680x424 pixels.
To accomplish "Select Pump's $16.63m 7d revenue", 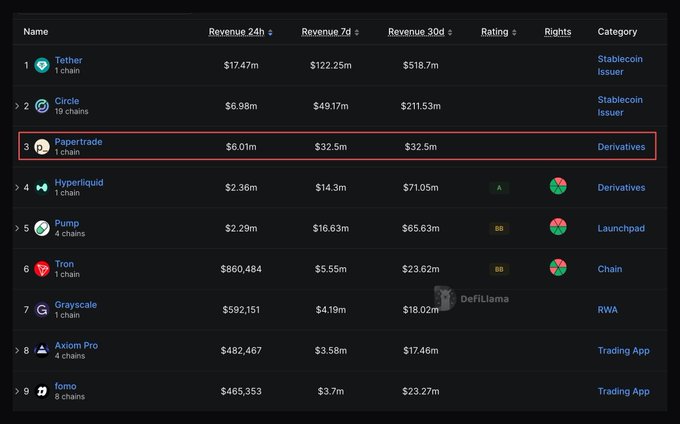I will [331, 228].
